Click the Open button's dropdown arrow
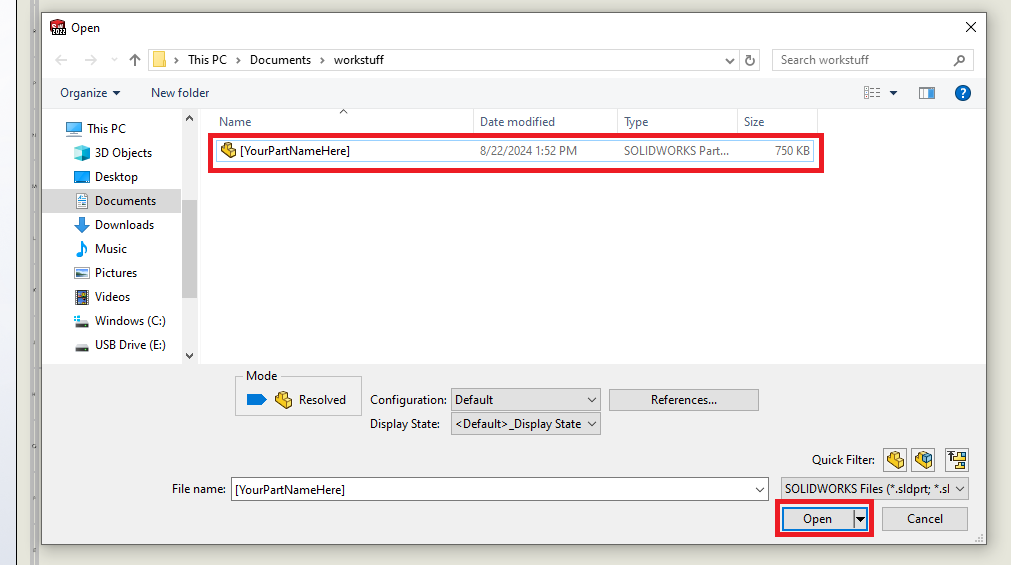Viewport: 1011px width, 565px height. coord(859,519)
